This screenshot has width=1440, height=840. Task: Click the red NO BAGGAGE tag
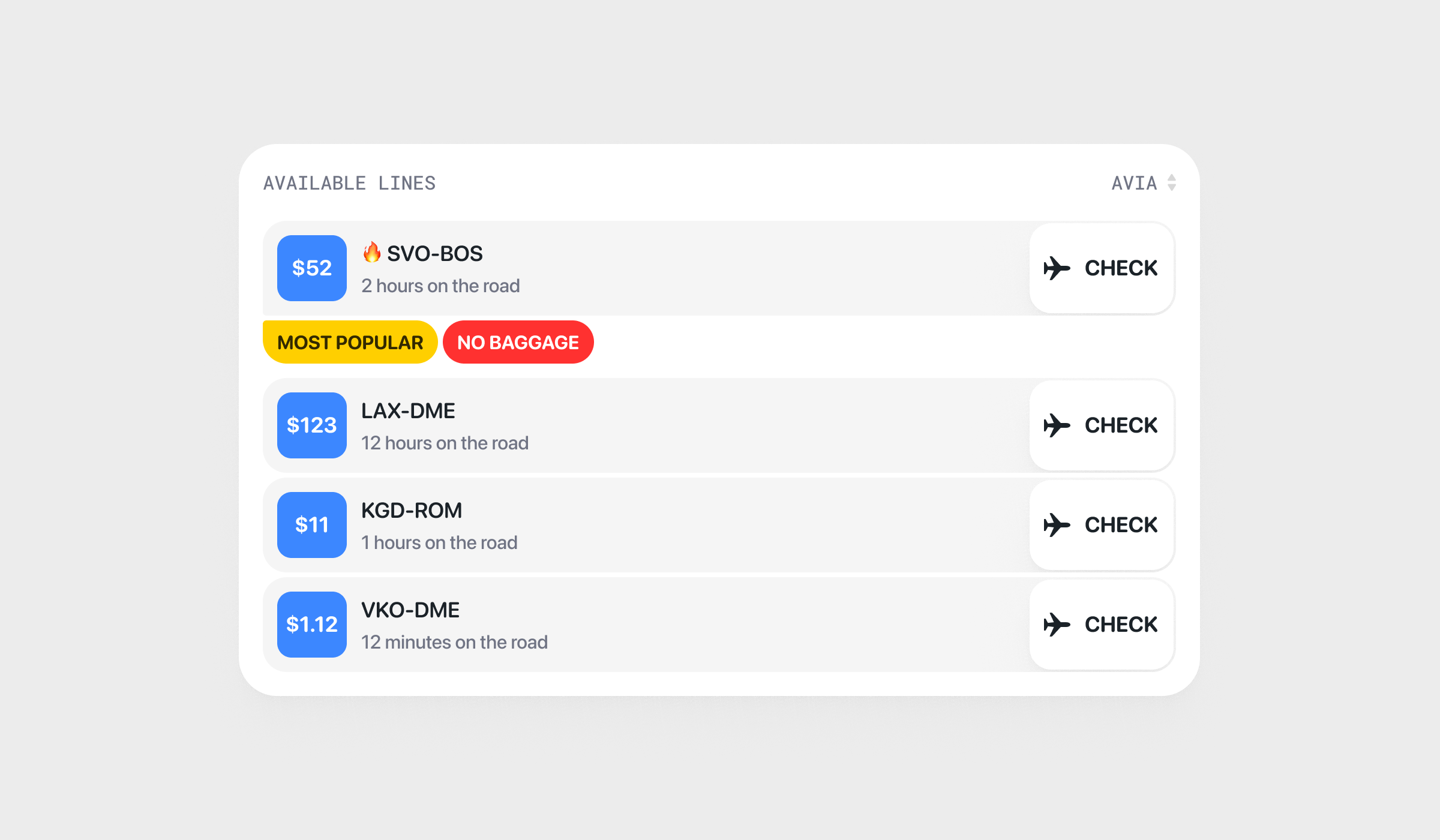coord(518,343)
